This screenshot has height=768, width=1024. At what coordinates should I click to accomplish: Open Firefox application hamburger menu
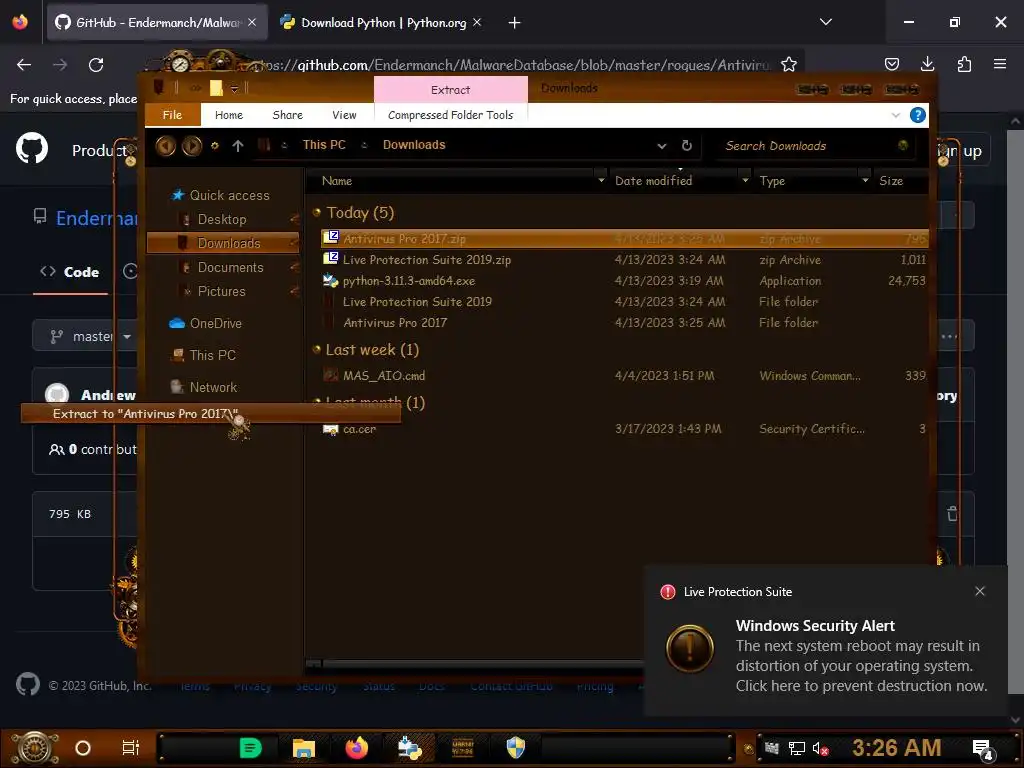(999, 64)
